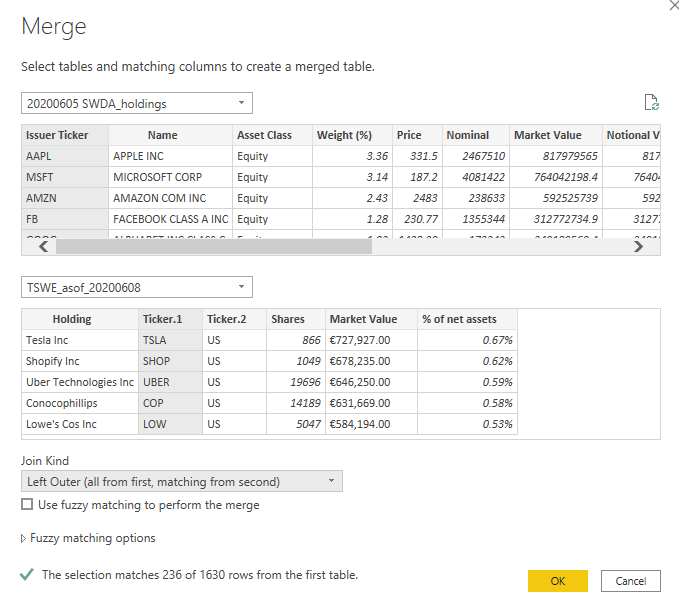This screenshot has width=679, height=614.
Task: Click the 3.36 weight cell
Action: pyautogui.click(x=352, y=156)
